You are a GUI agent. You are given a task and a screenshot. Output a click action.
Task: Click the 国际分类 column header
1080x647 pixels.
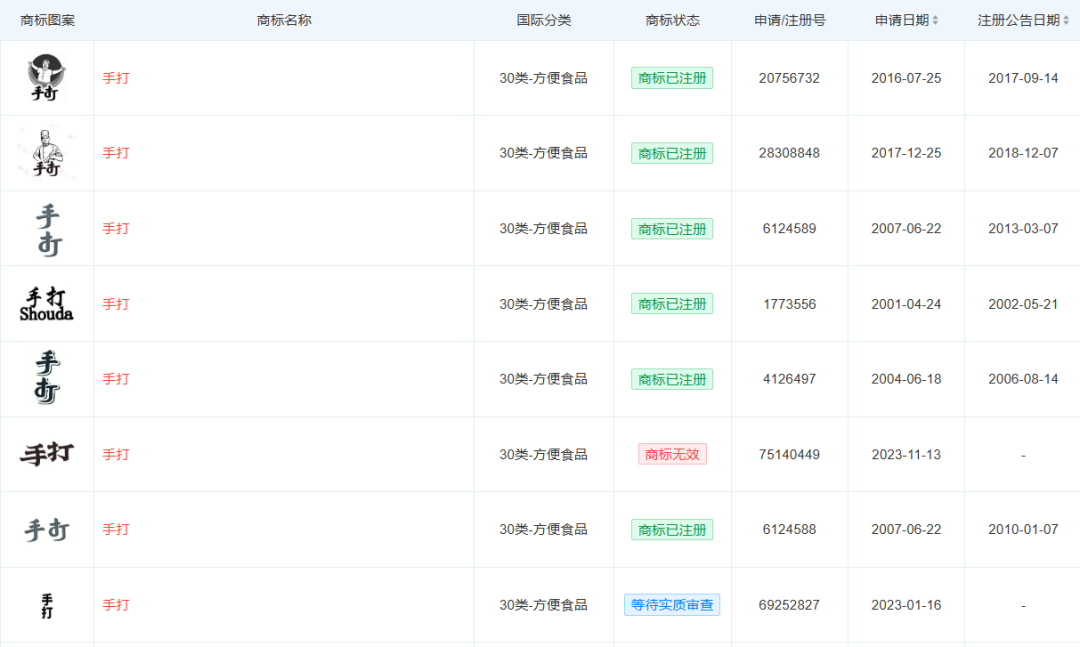[x=543, y=20]
